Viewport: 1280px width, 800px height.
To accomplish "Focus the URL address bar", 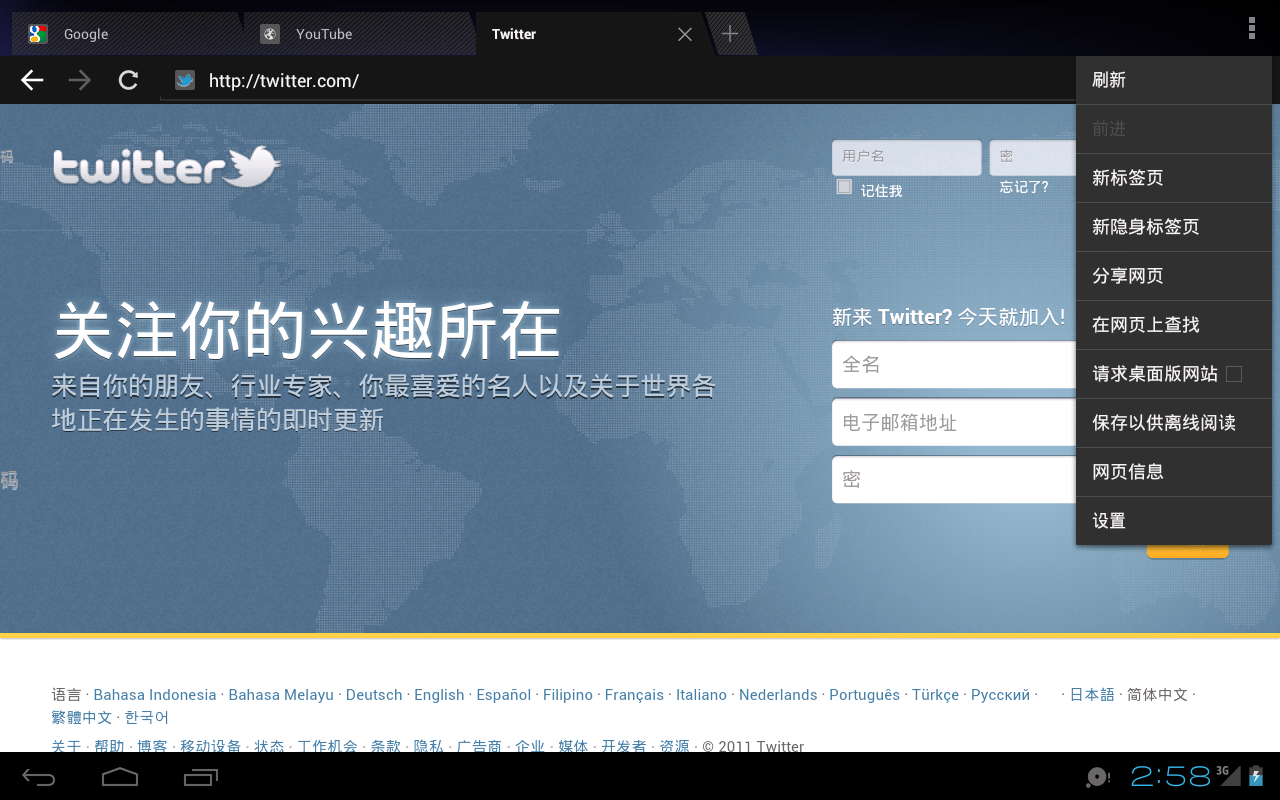I will click(617, 81).
